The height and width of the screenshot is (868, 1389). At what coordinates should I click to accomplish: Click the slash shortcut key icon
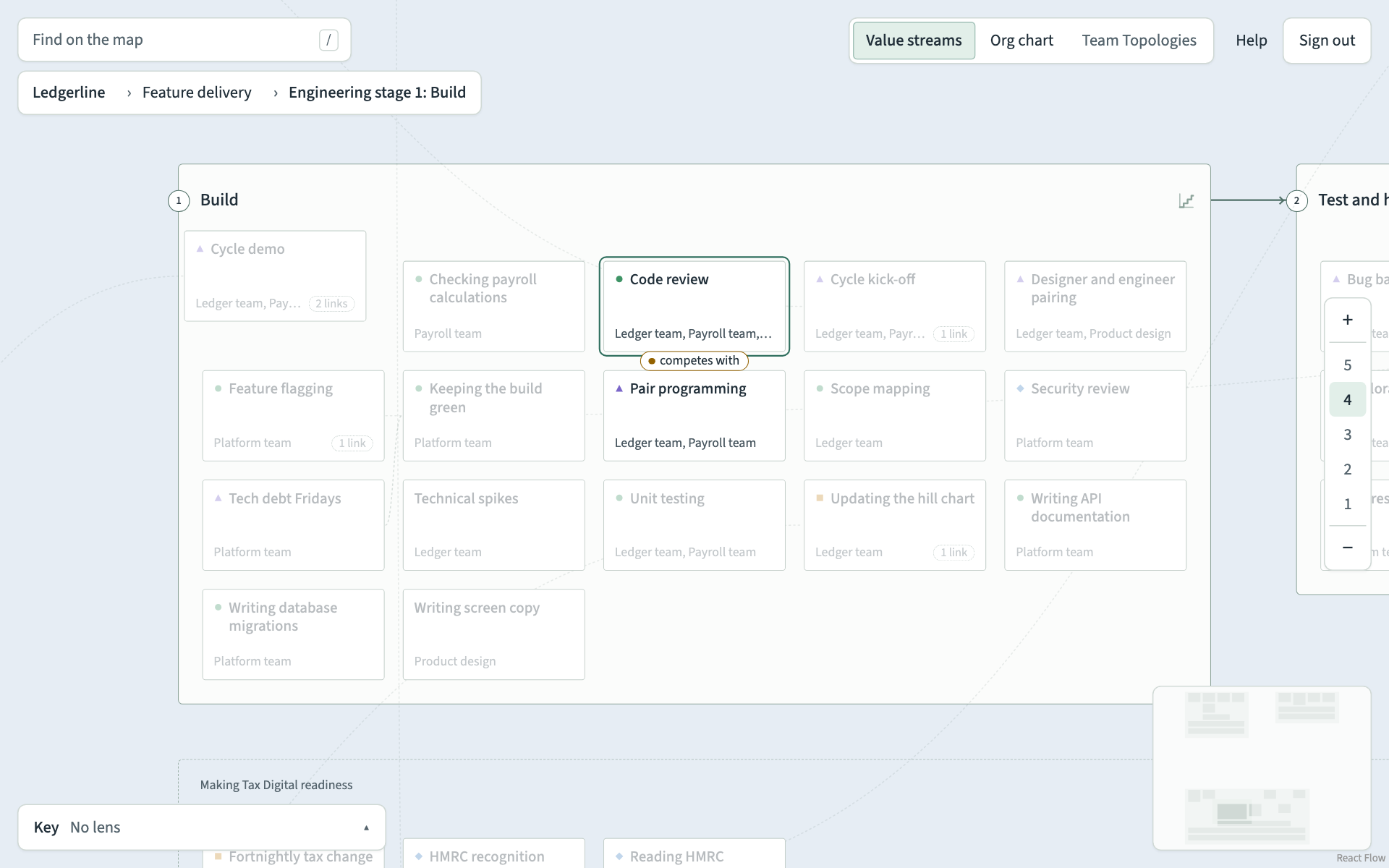click(328, 40)
